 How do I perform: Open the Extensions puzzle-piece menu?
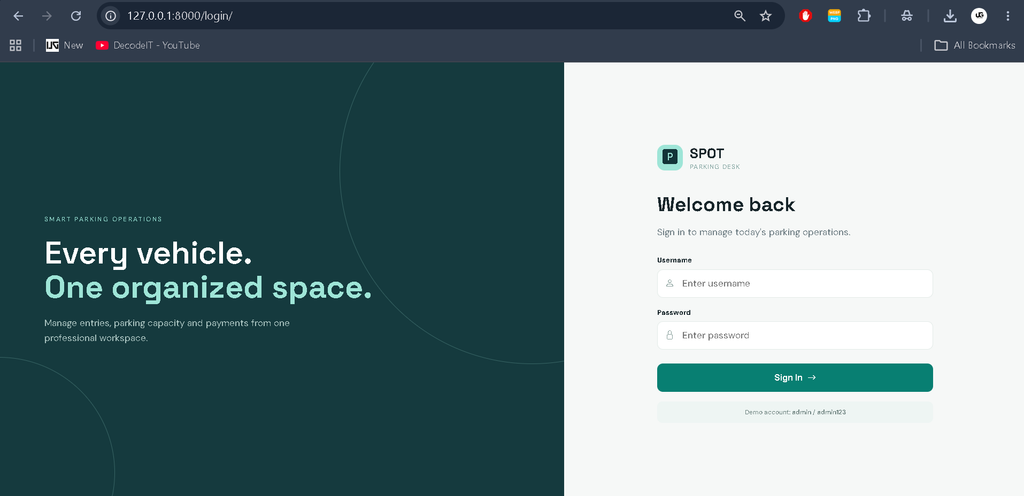(x=864, y=16)
